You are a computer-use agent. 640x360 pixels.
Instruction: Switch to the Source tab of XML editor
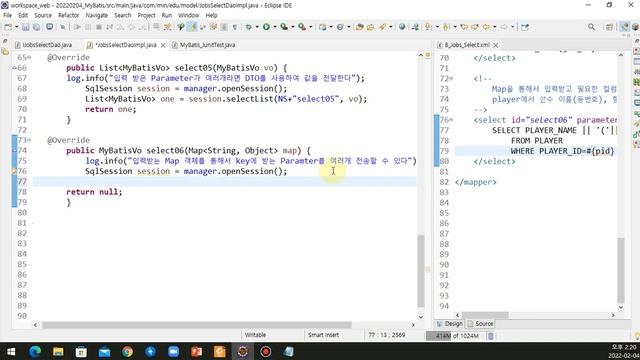[480, 324]
